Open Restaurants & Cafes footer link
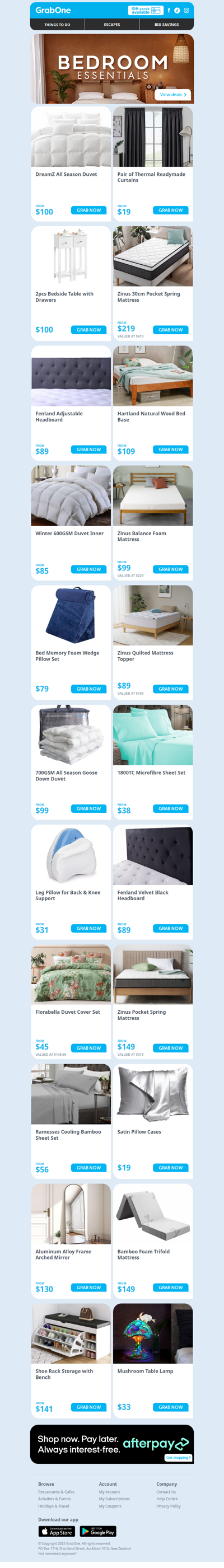The height and width of the screenshot is (1568, 224). point(56,1491)
